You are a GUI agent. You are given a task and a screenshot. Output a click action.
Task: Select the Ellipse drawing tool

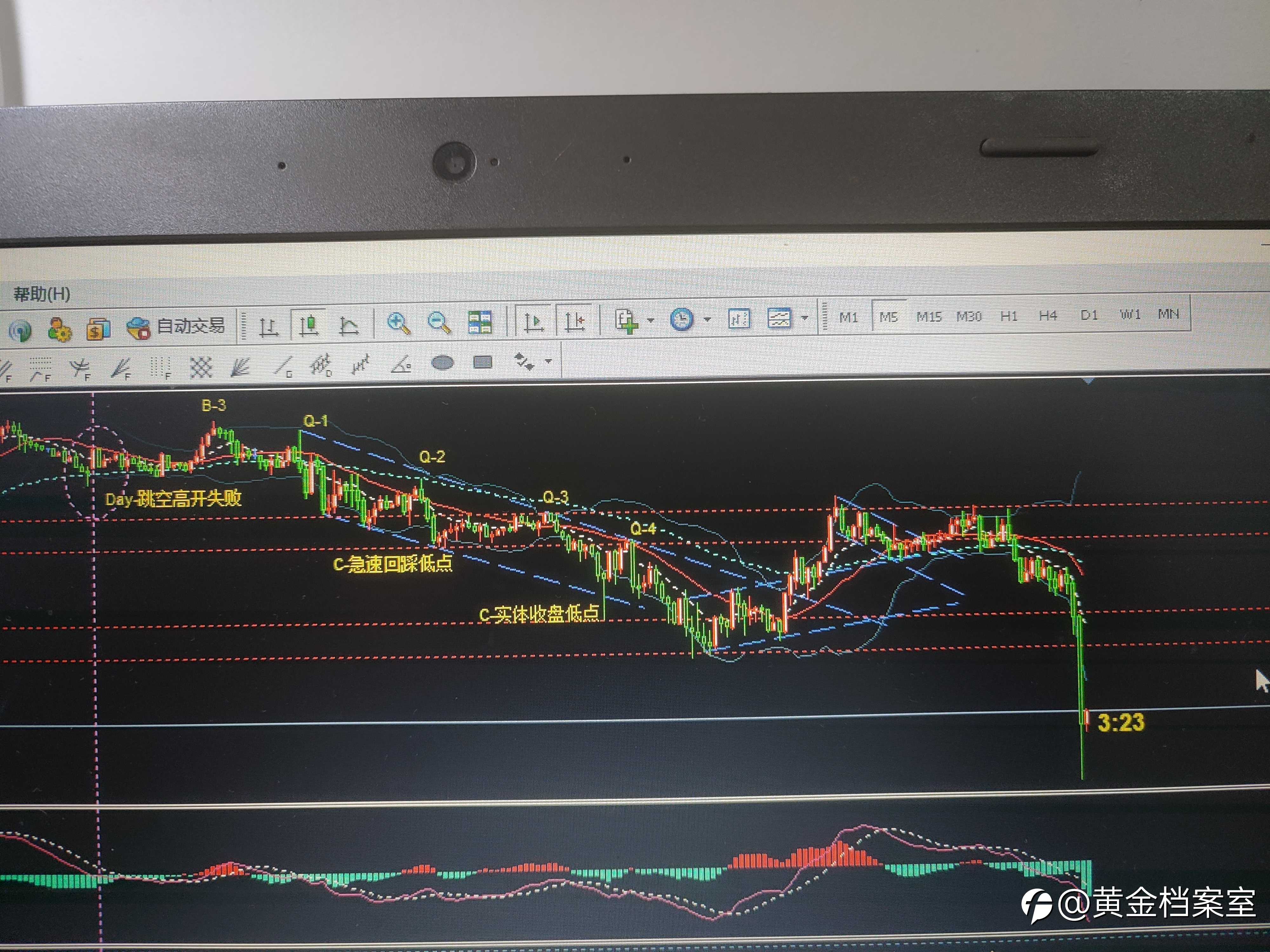[442, 363]
